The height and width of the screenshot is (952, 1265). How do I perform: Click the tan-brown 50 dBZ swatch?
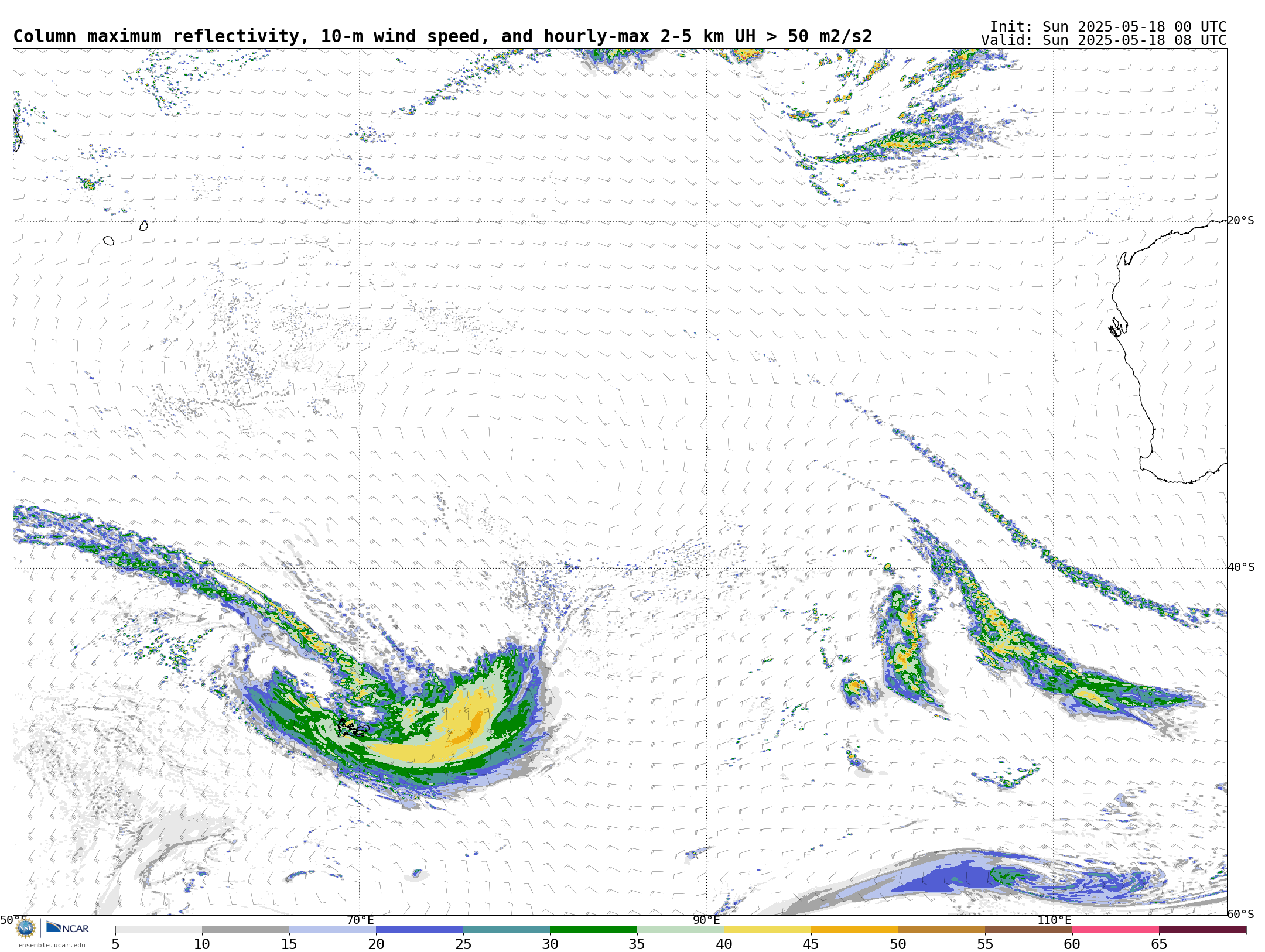coord(941,930)
